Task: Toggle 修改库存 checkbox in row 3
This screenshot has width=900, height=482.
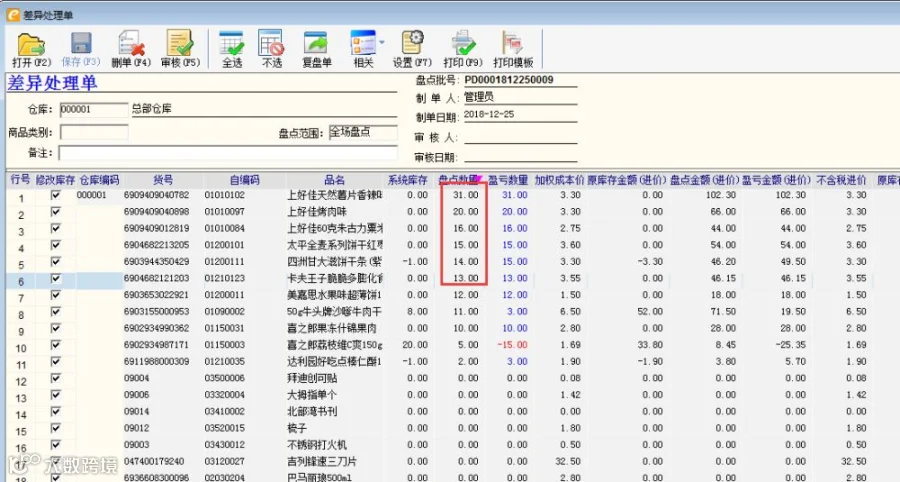Action: [x=55, y=228]
